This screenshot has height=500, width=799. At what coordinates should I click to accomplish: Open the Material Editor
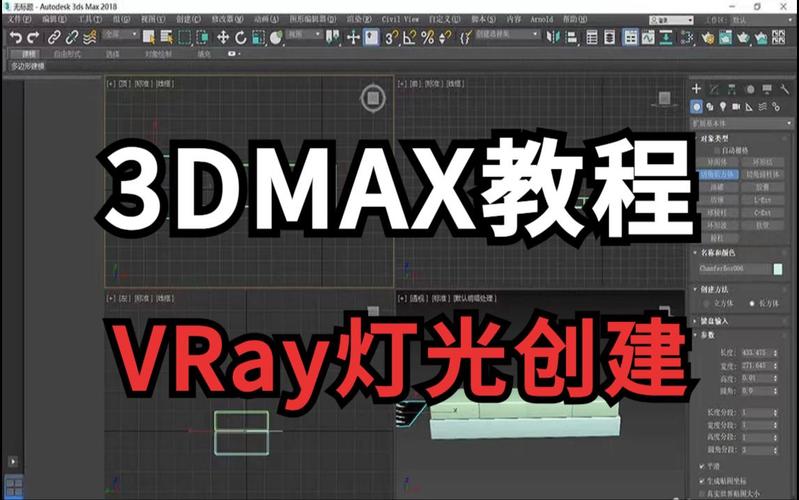click(x=687, y=37)
